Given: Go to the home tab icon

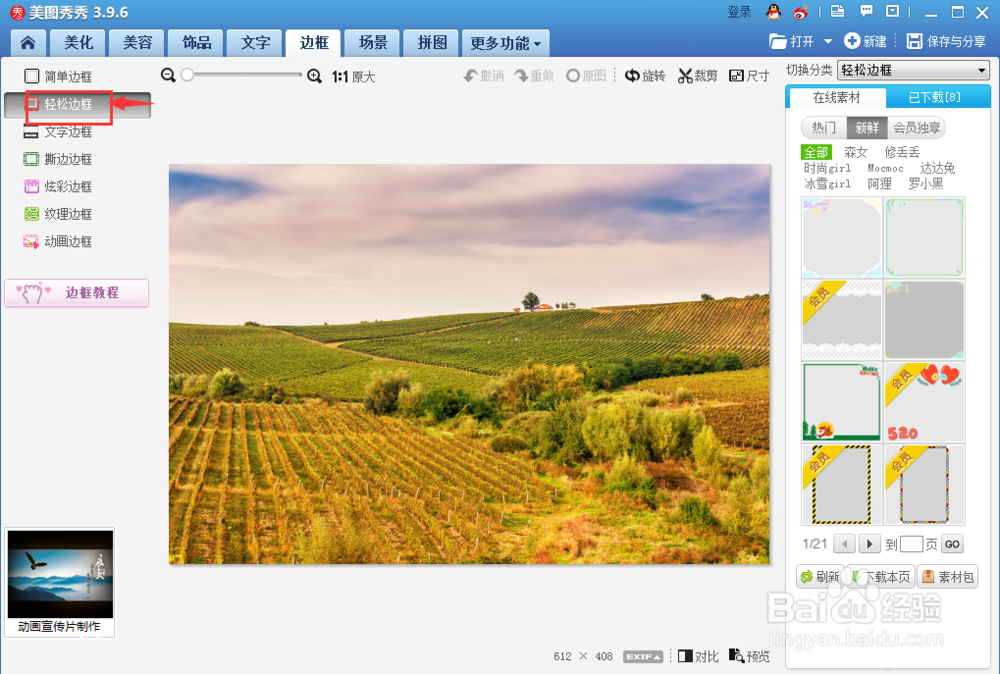Looking at the screenshot, I should [28, 43].
